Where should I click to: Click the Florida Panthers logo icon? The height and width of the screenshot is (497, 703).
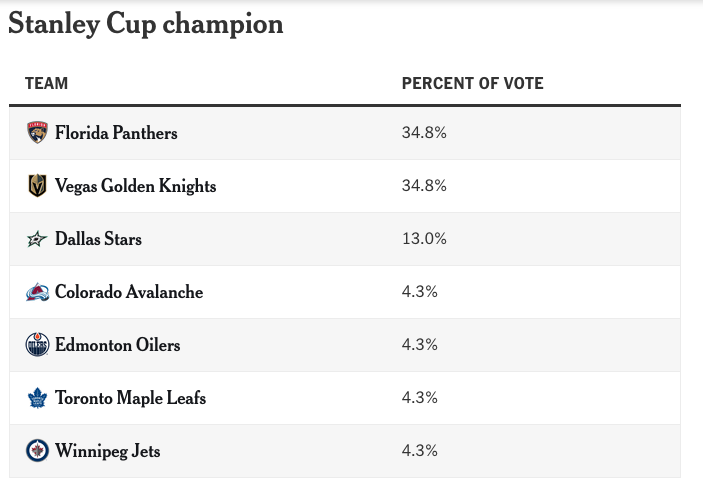coord(37,133)
